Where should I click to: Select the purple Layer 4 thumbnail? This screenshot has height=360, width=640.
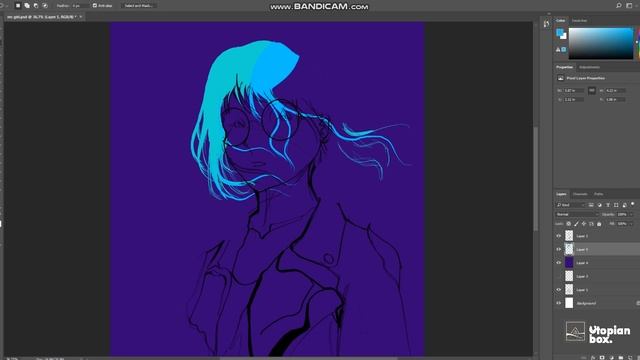[569, 262]
